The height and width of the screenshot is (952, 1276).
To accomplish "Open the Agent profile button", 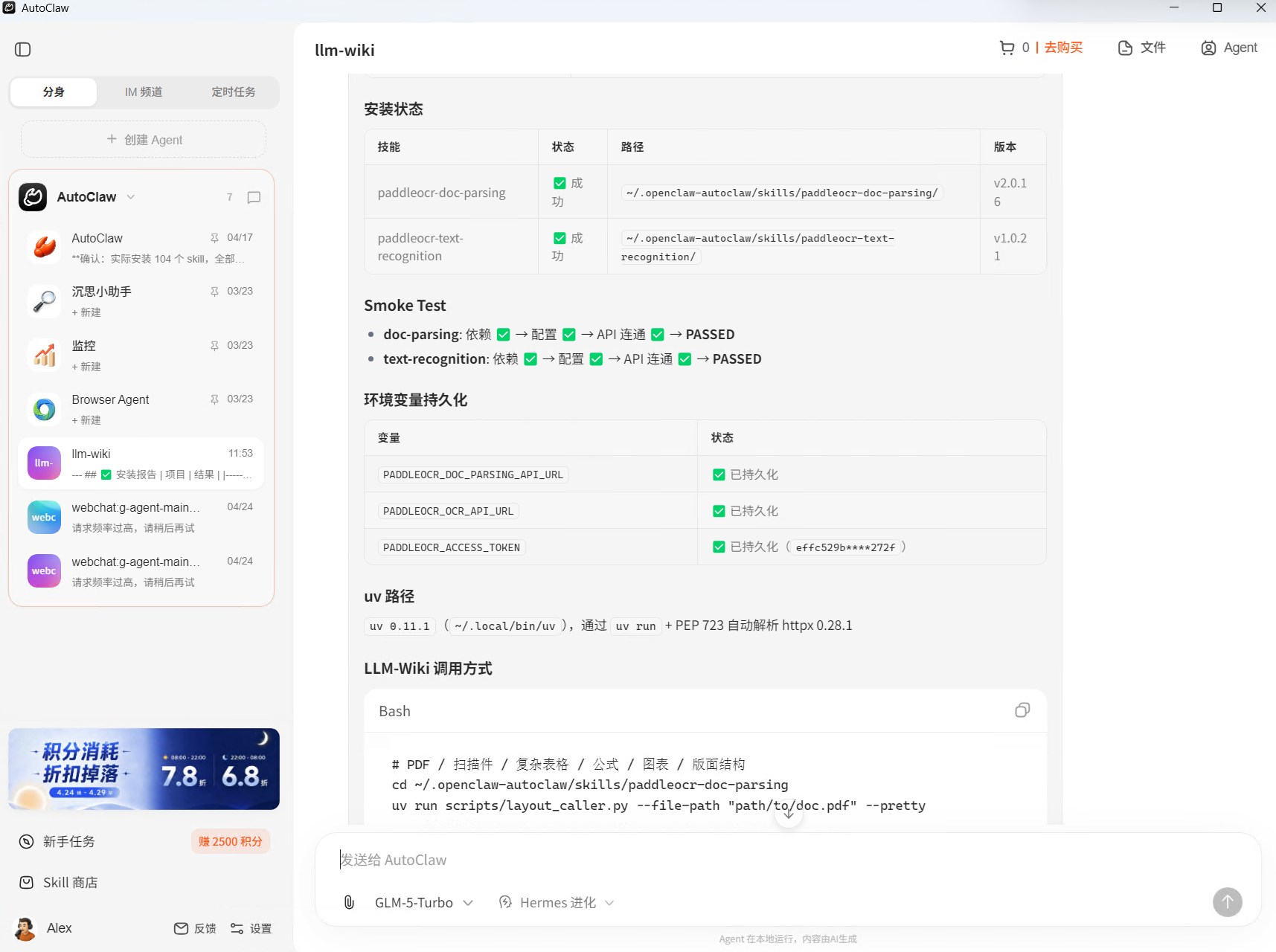I will [1229, 48].
